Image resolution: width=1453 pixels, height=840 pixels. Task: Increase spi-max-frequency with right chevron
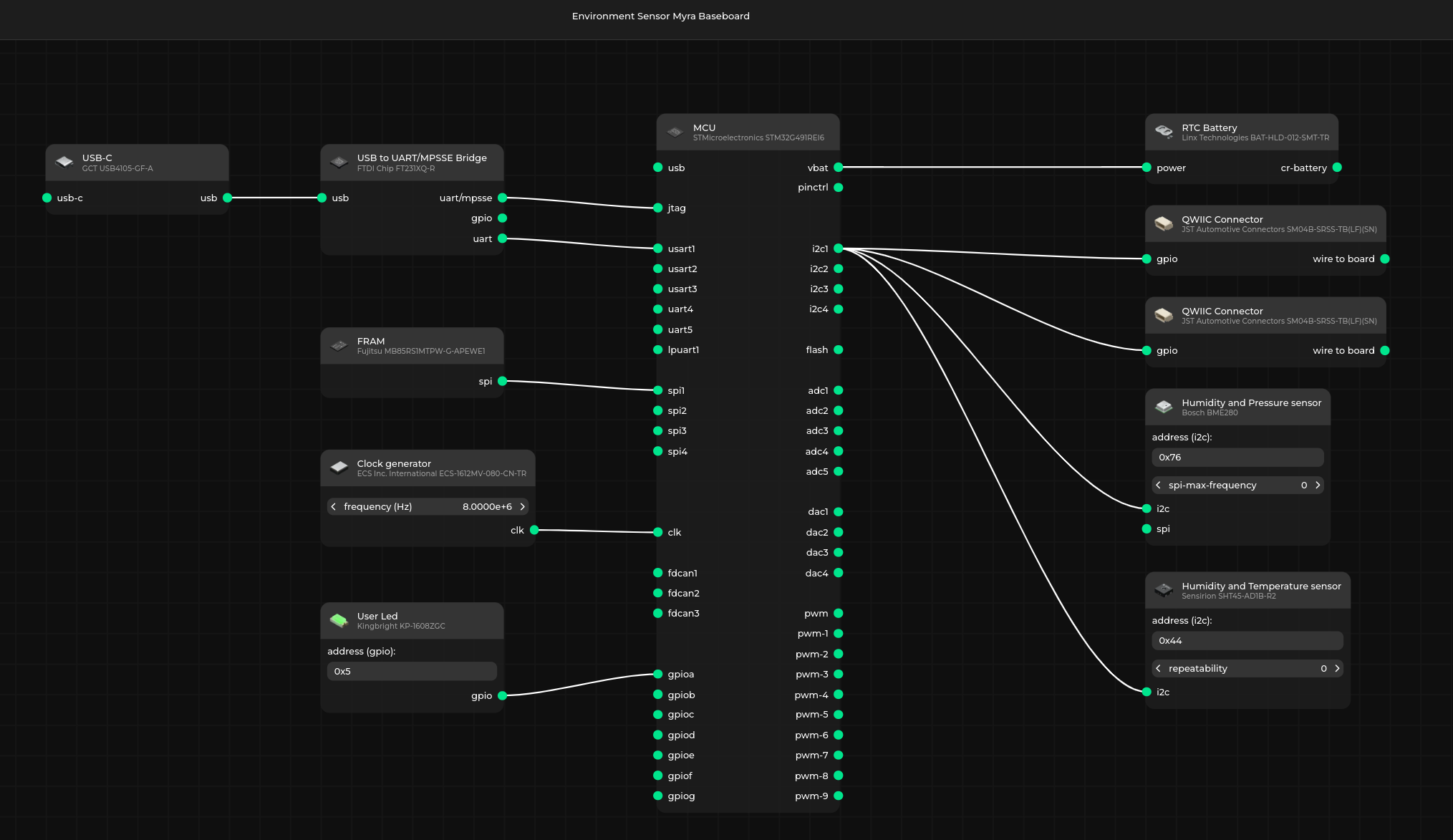(1318, 485)
